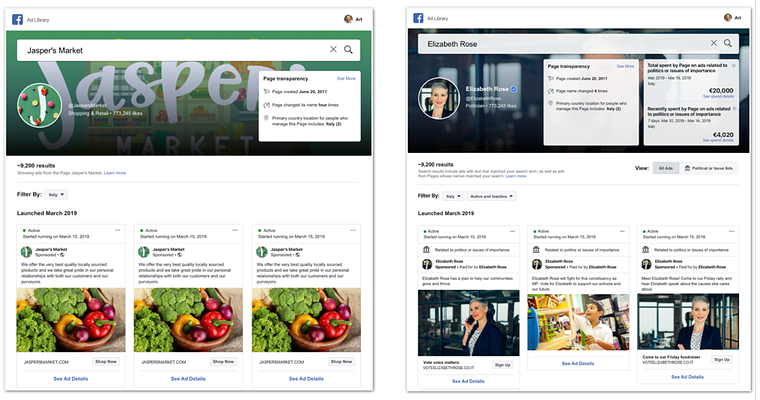Clear the Elizabeth Rose search with the X icon
The image size is (760, 400).
tap(714, 43)
